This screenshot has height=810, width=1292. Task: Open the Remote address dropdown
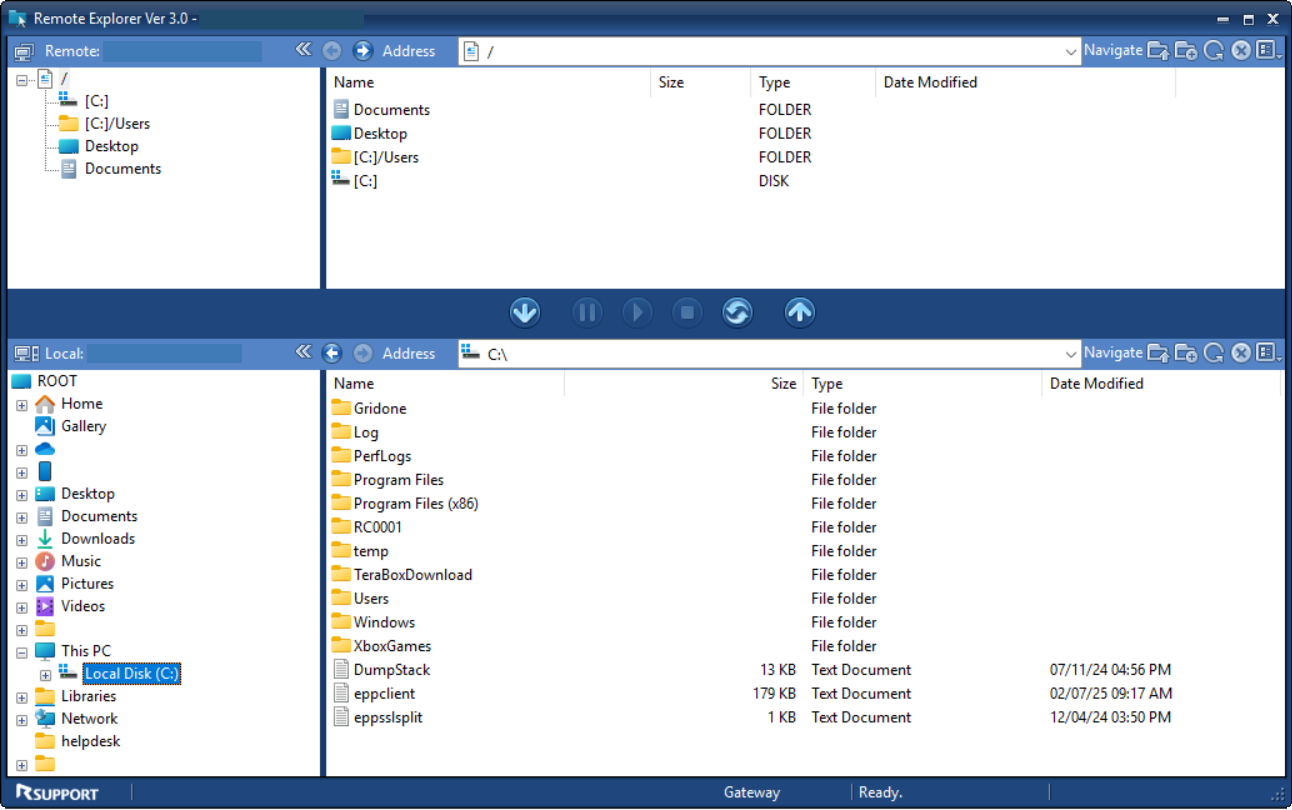click(1072, 51)
